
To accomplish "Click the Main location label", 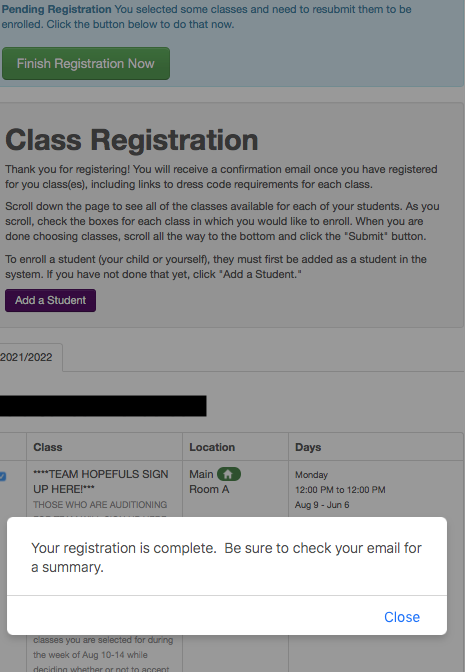I will (201, 474).
